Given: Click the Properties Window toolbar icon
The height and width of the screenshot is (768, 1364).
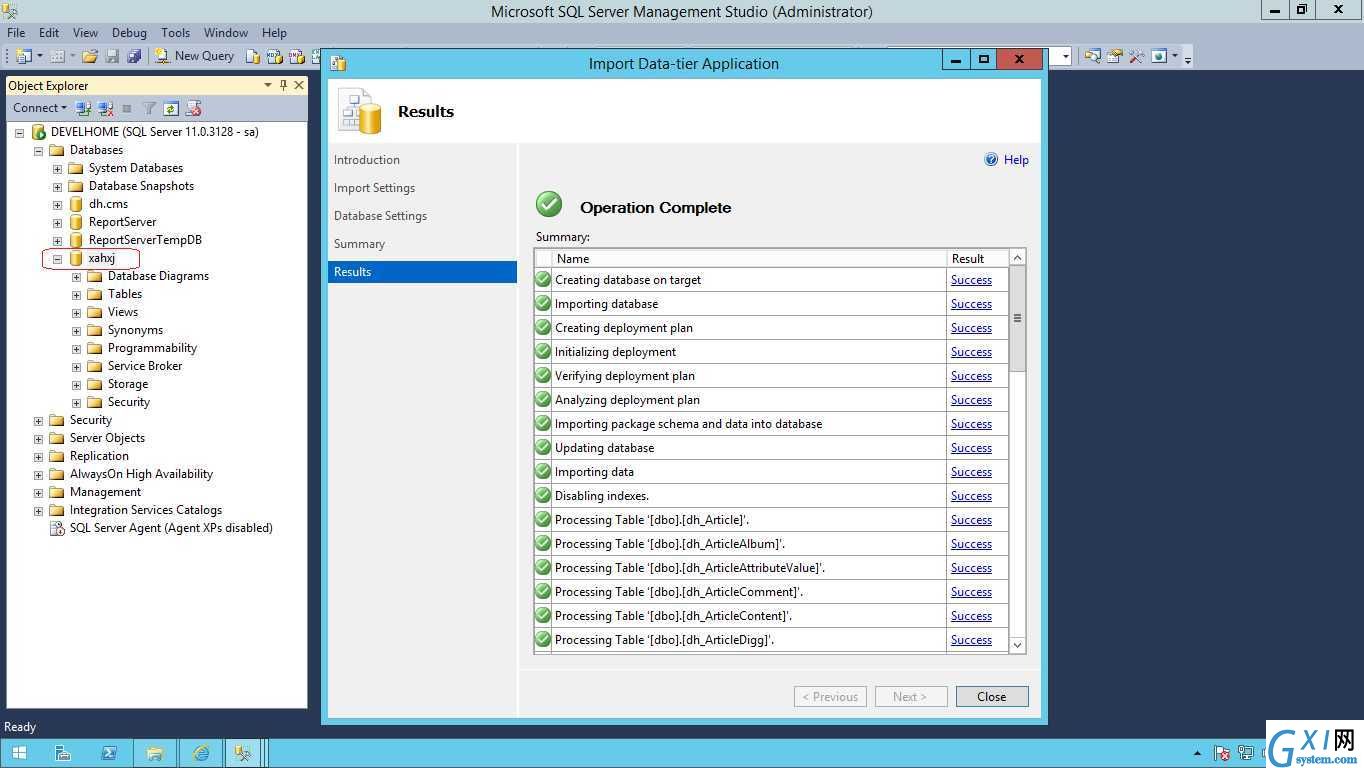Looking at the screenshot, I should click(1115, 56).
